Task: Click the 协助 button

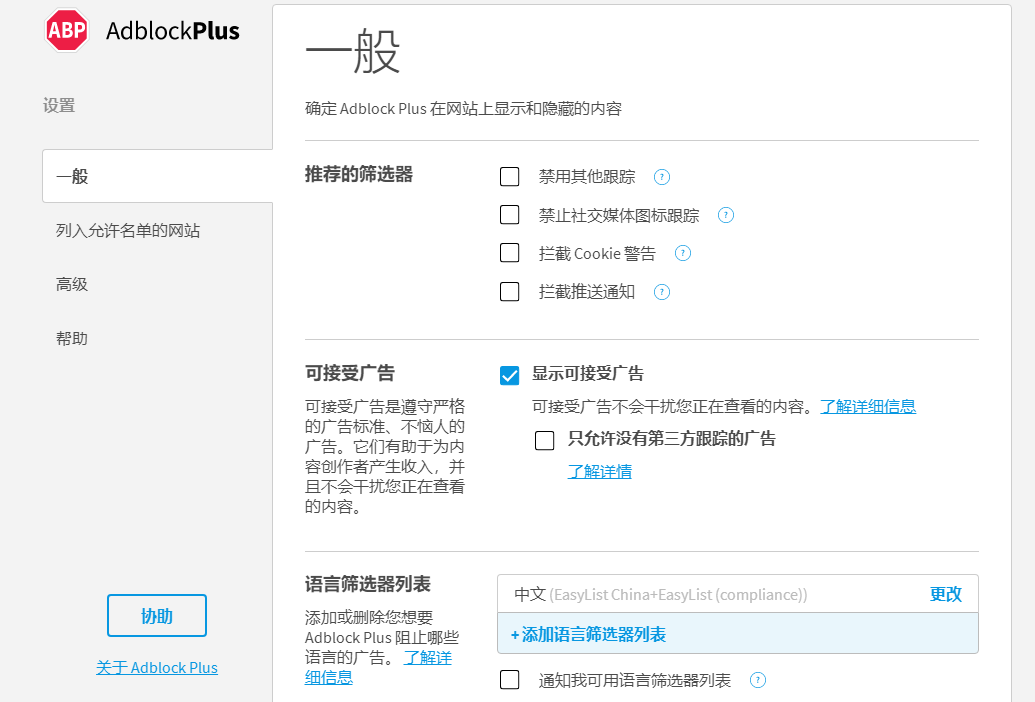Action: pyautogui.click(x=156, y=615)
